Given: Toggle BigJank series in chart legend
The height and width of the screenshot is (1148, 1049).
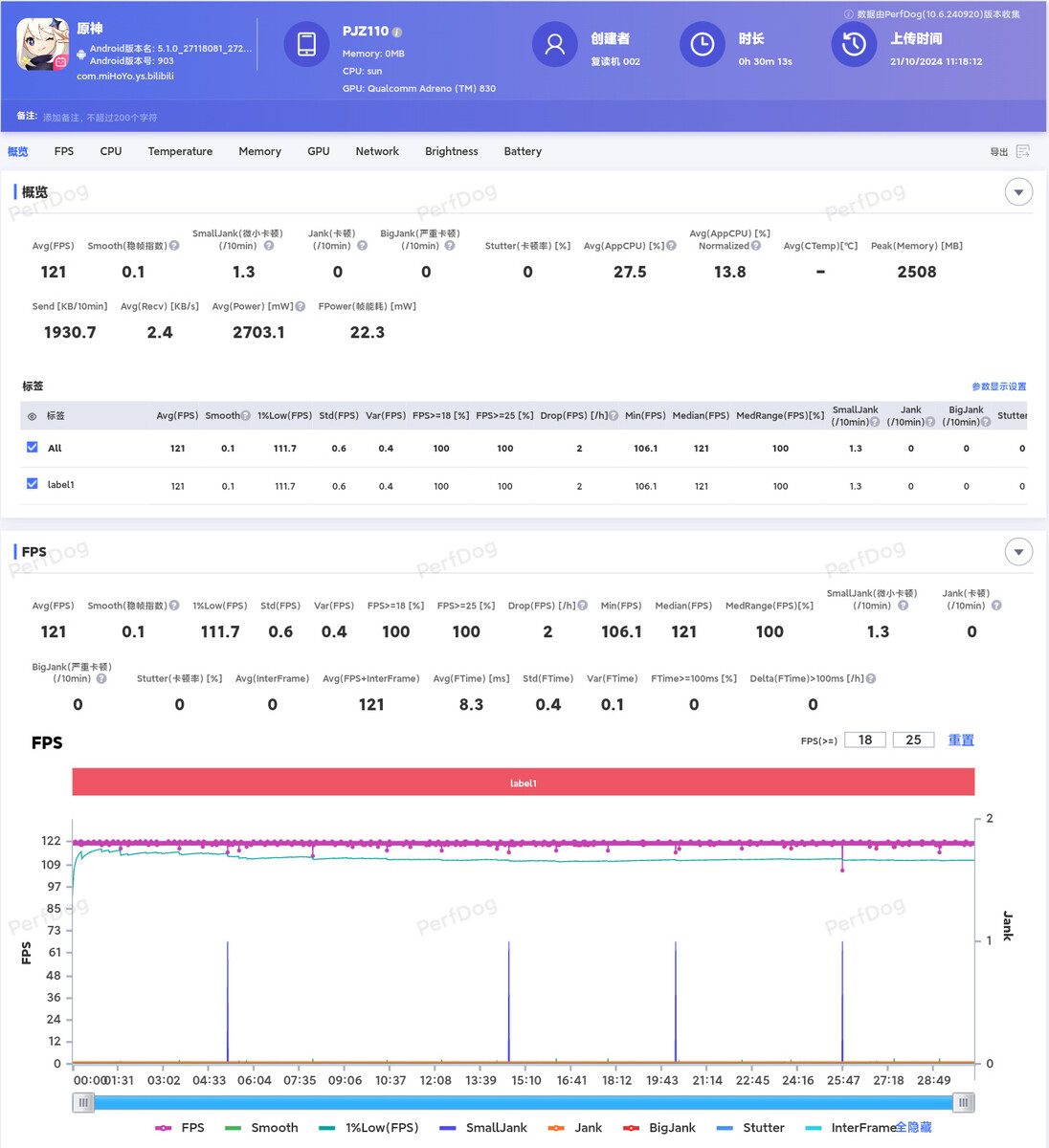Looking at the screenshot, I should (659, 1128).
